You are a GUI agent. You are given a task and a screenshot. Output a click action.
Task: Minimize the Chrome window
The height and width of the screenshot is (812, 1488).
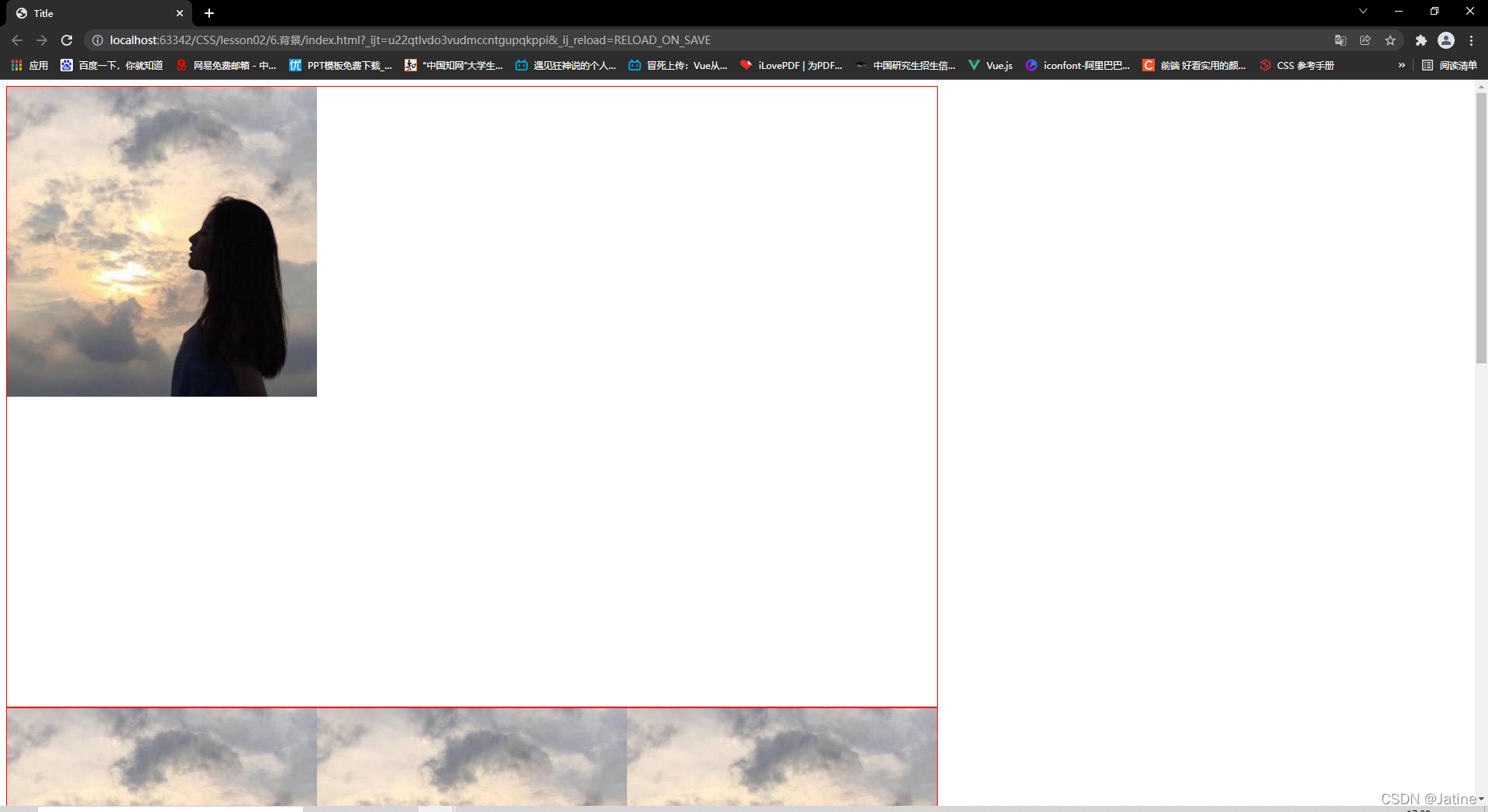point(1399,11)
